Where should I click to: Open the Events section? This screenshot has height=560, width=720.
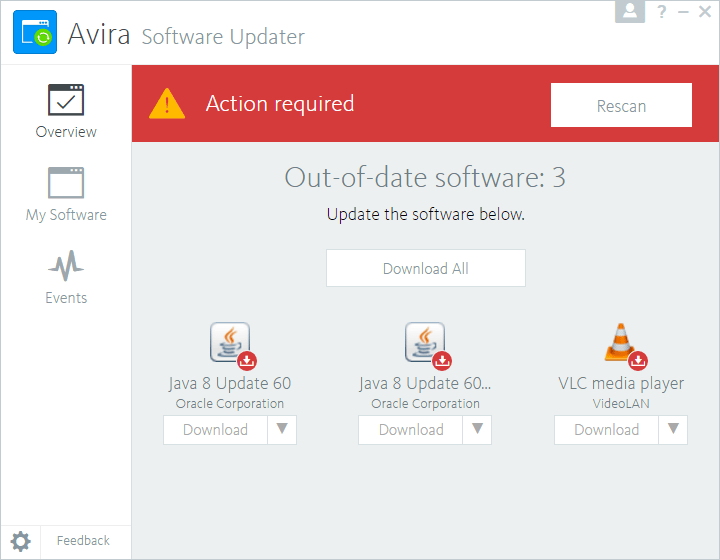pos(66,278)
